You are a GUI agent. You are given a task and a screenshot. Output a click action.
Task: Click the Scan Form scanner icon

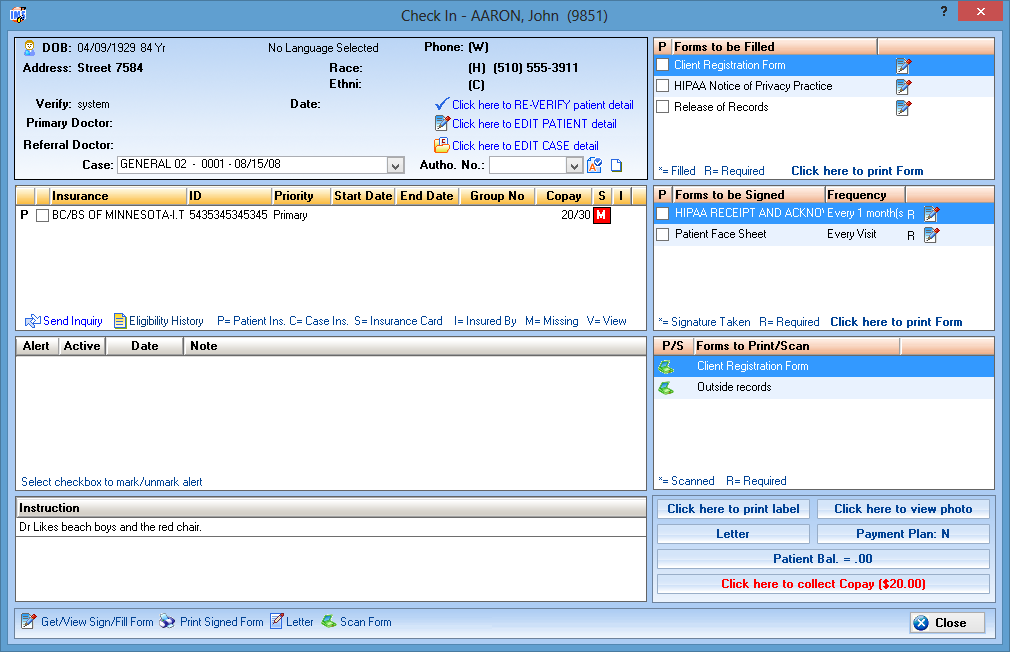pyautogui.click(x=329, y=622)
